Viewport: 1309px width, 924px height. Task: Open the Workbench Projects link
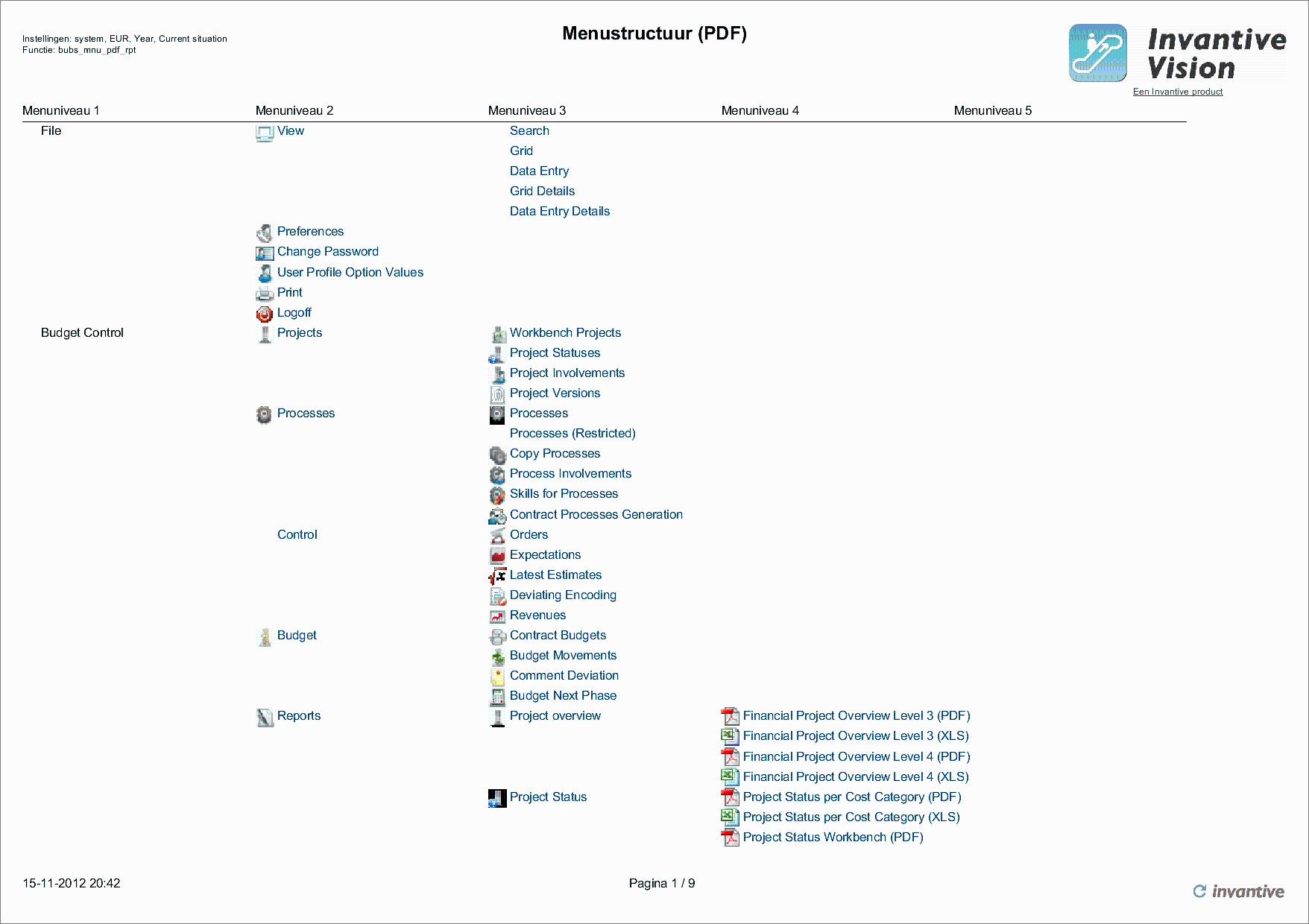point(565,332)
